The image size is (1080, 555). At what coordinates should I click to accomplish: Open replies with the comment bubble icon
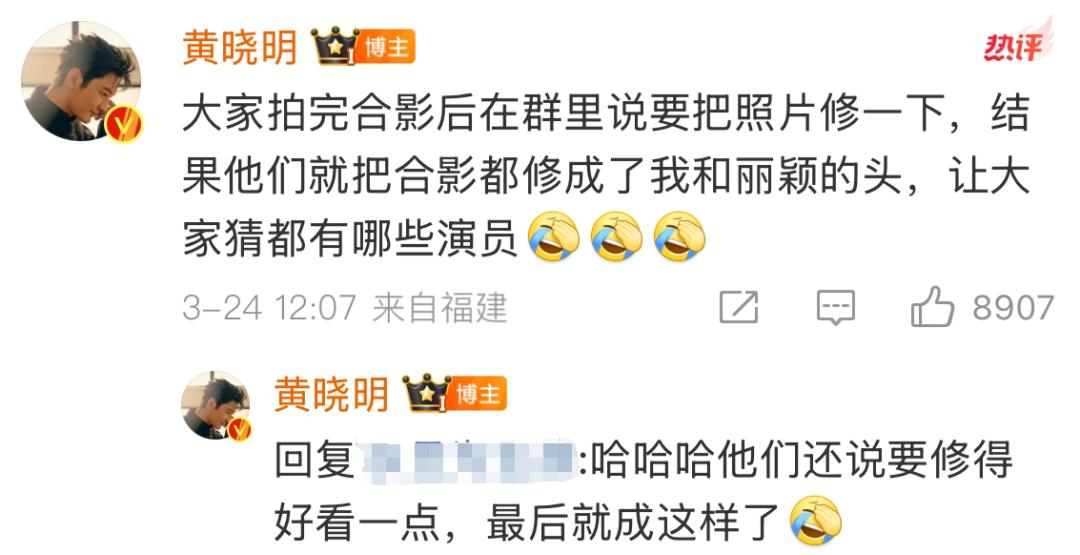tap(835, 307)
